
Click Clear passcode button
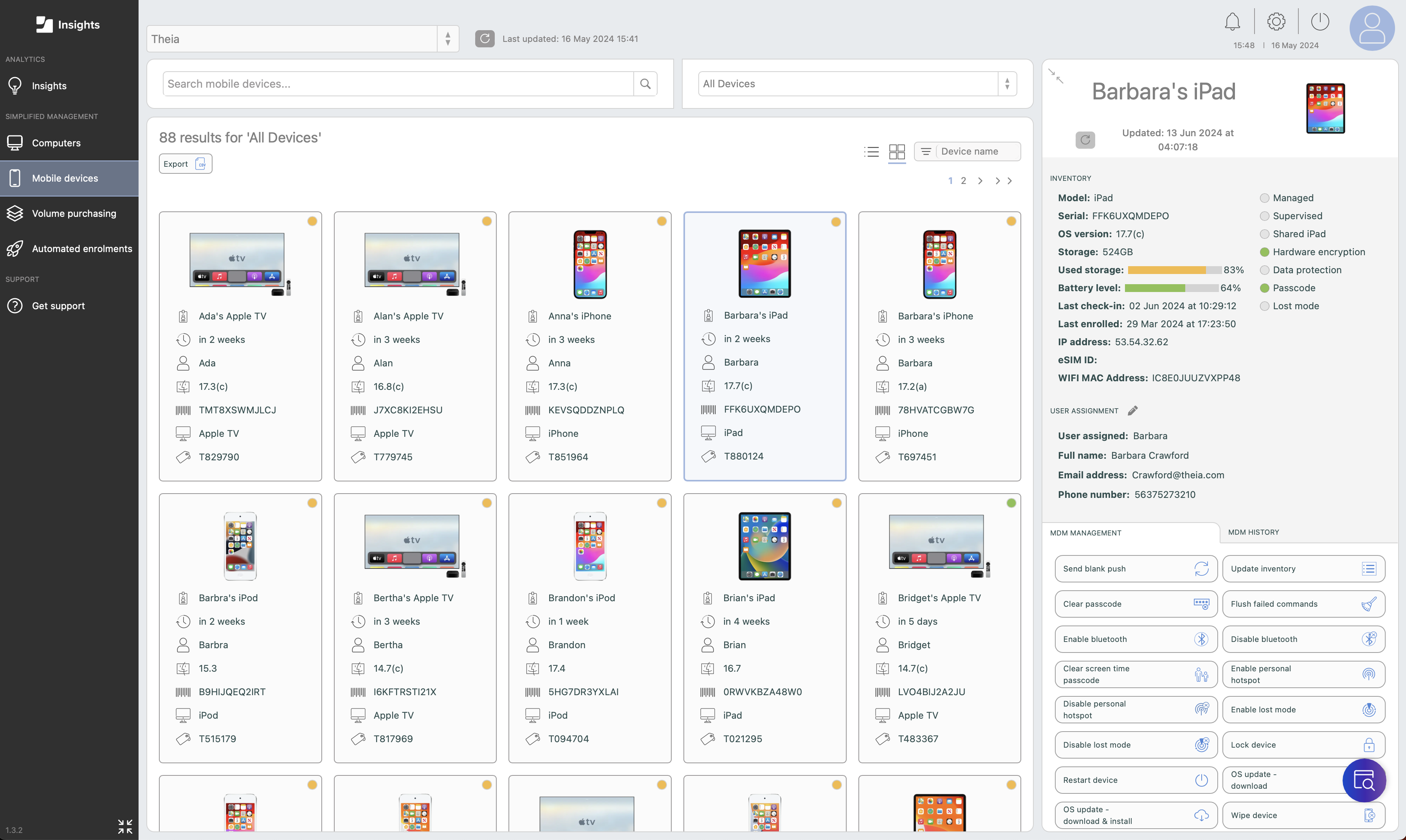click(1136, 604)
